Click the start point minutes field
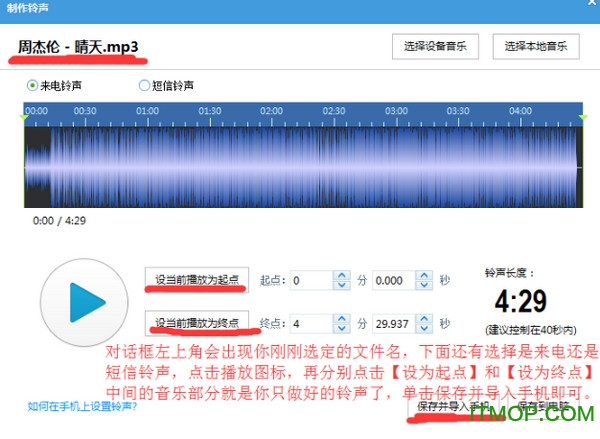Image resolution: width=600 pixels, height=439 pixels. [311, 281]
